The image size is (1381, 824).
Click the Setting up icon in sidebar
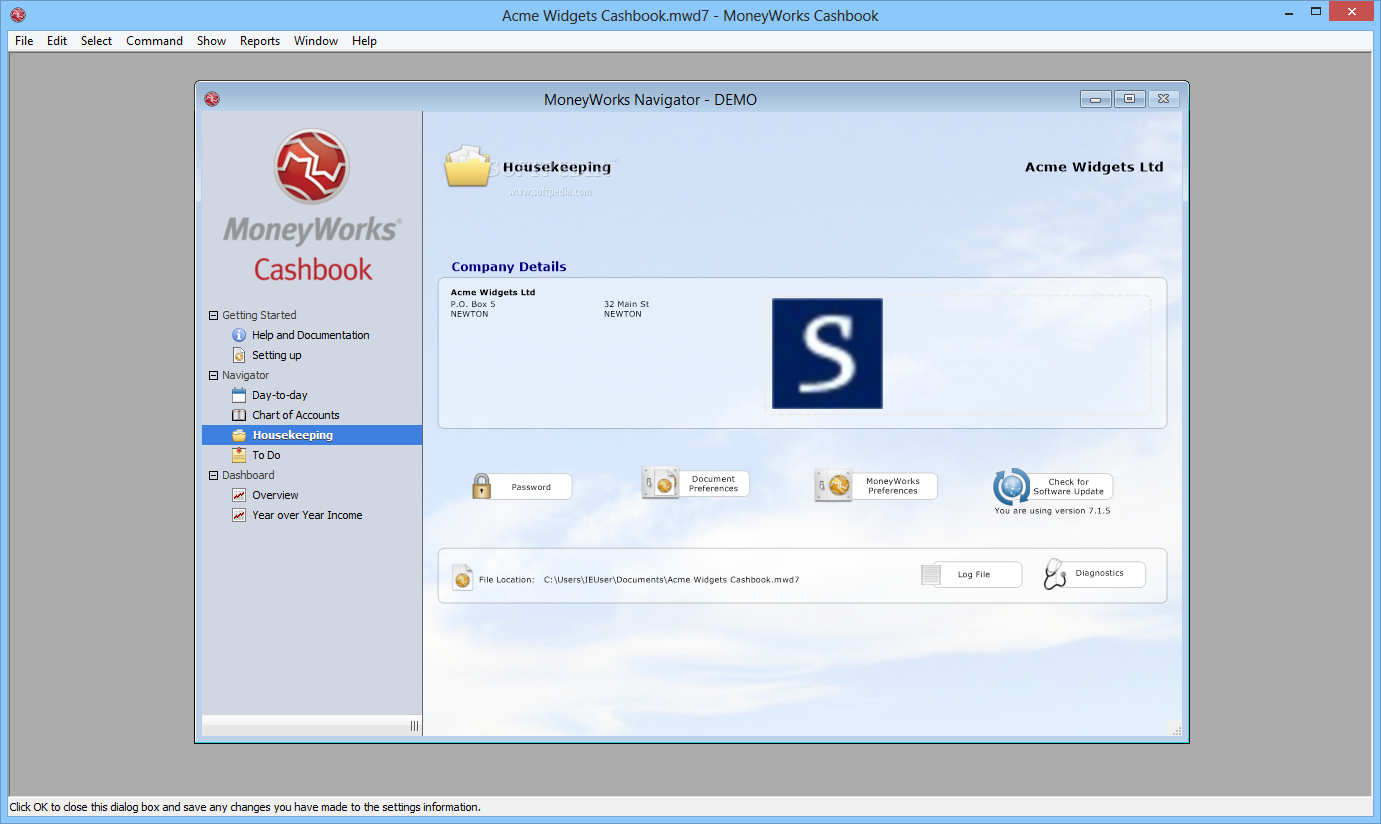click(x=239, y=355)
